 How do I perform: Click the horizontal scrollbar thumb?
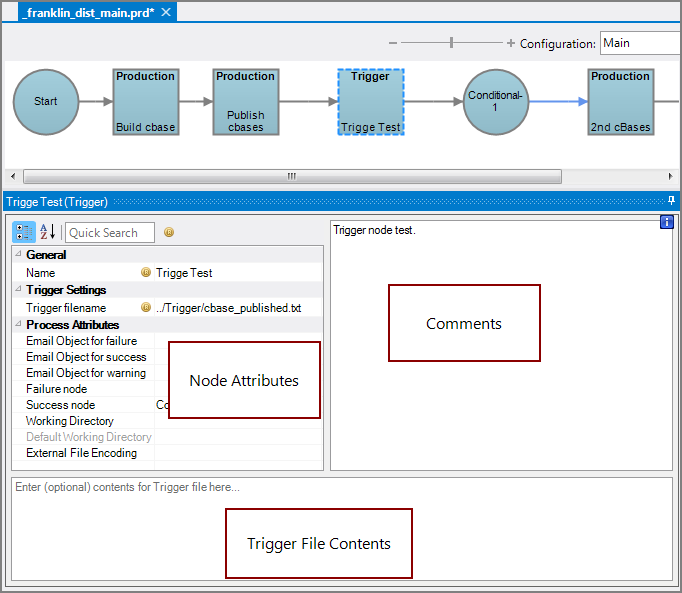[292, 176]
